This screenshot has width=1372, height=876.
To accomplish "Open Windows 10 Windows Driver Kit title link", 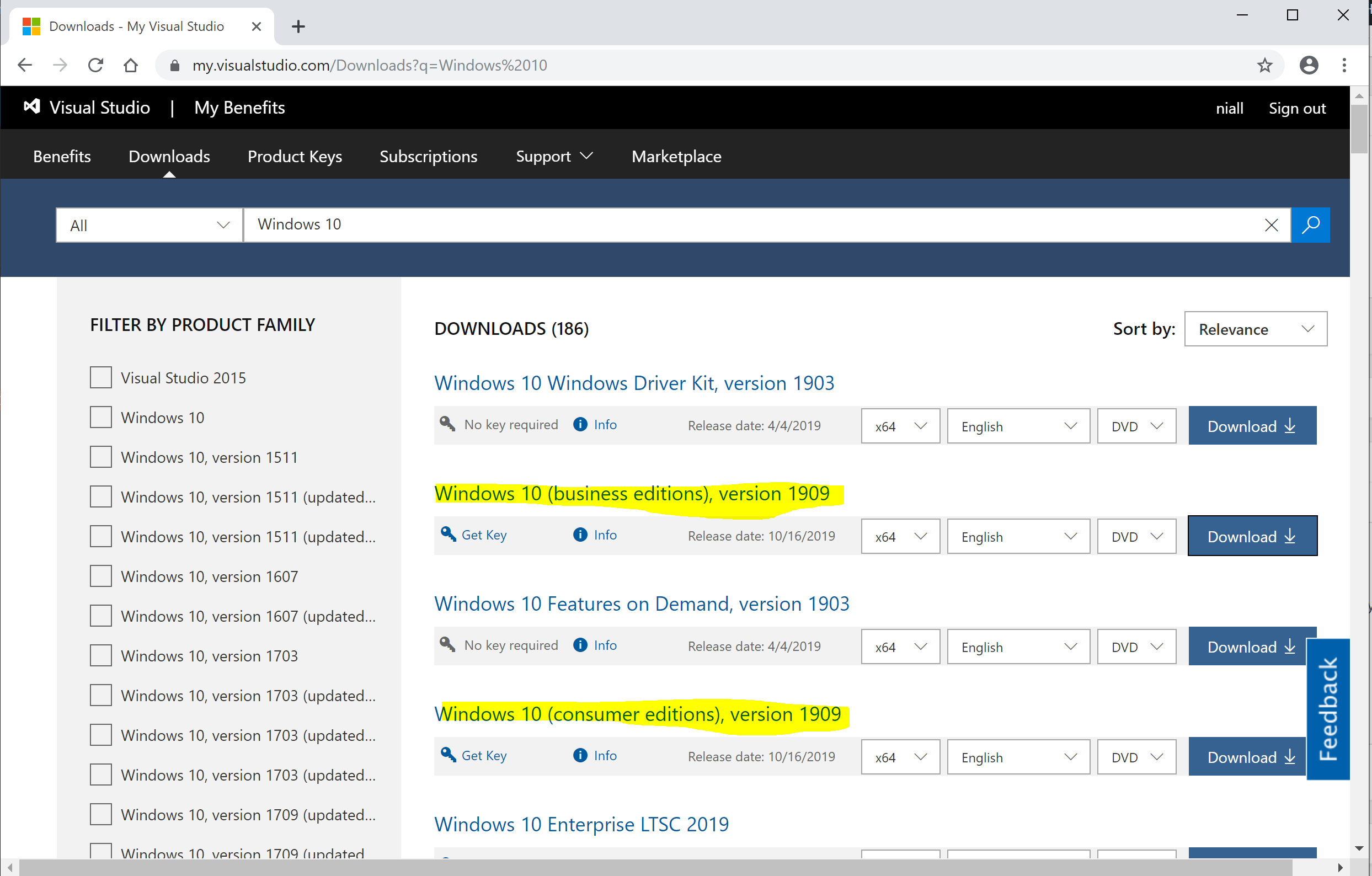I will [634, 383].
